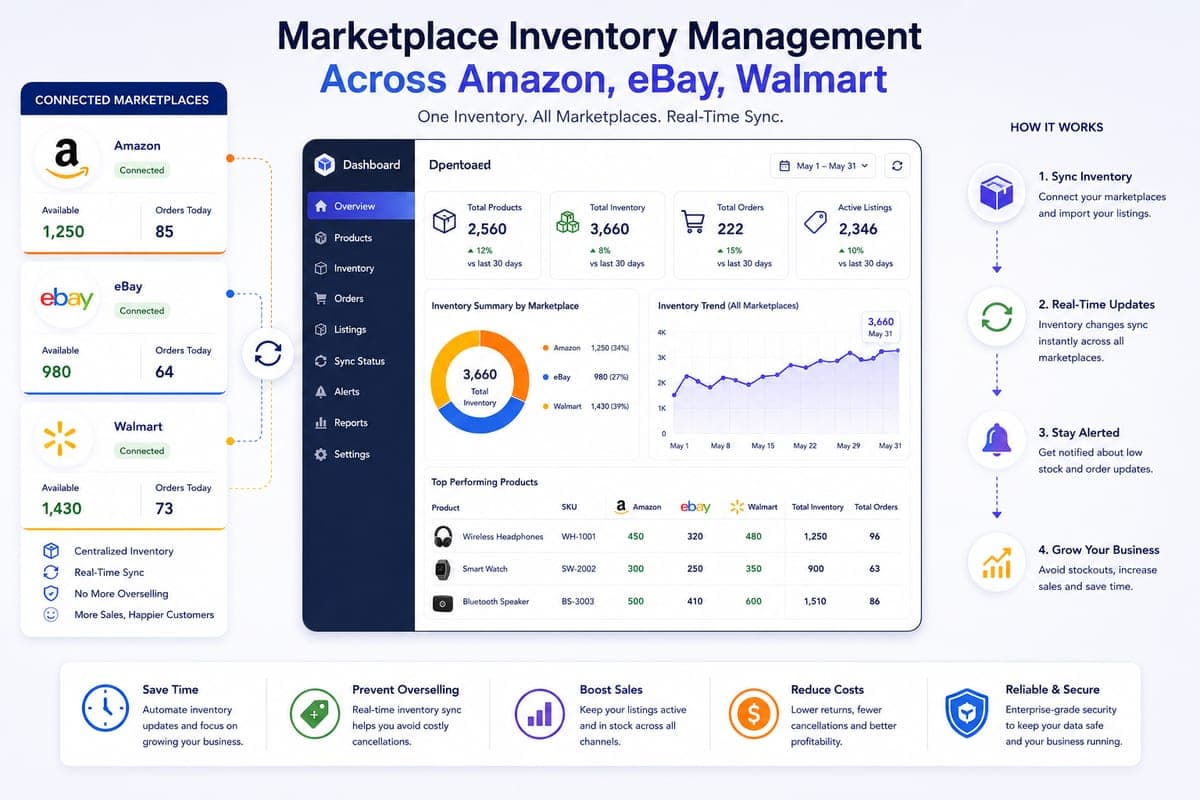Click the eBay column header logo
1200x800 pixels.
pos(695,507)
